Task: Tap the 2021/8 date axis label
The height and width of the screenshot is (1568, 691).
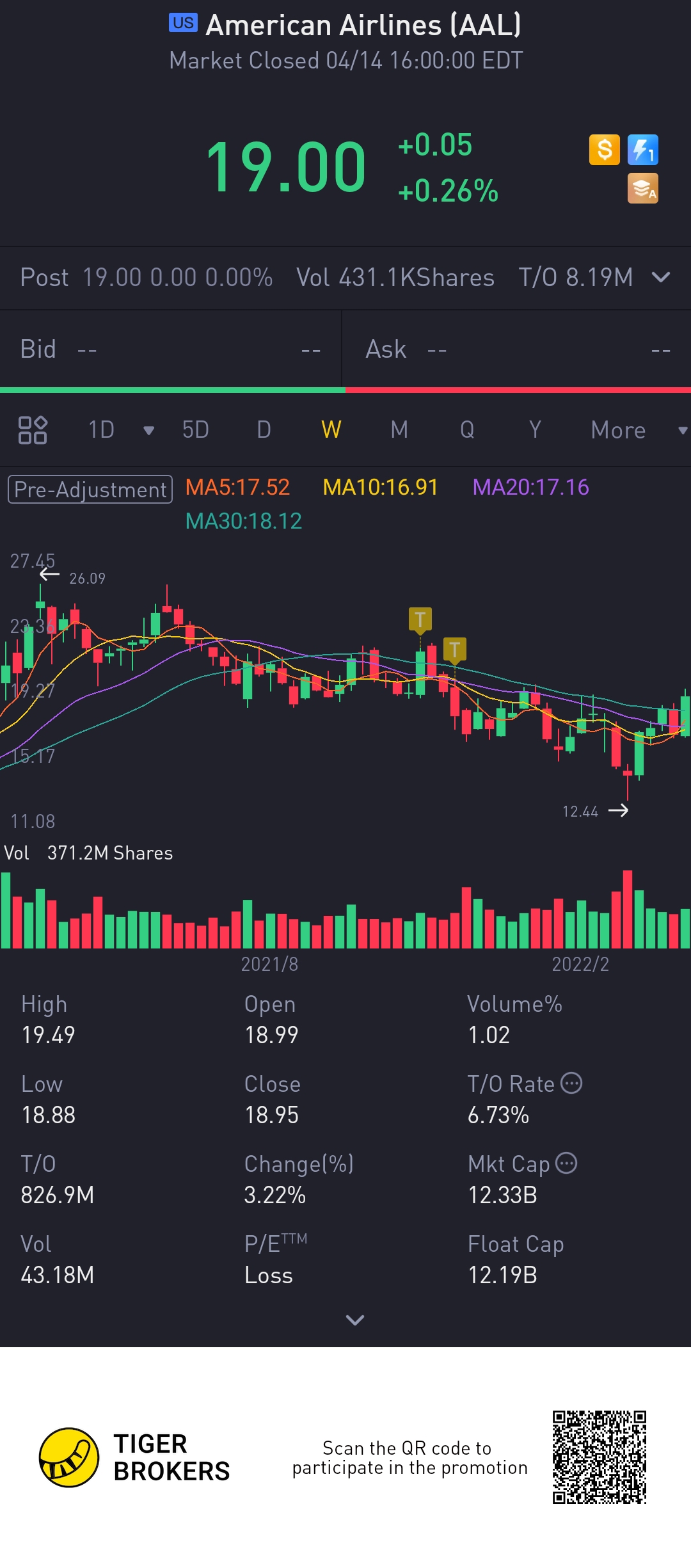Action: point(269,964)
